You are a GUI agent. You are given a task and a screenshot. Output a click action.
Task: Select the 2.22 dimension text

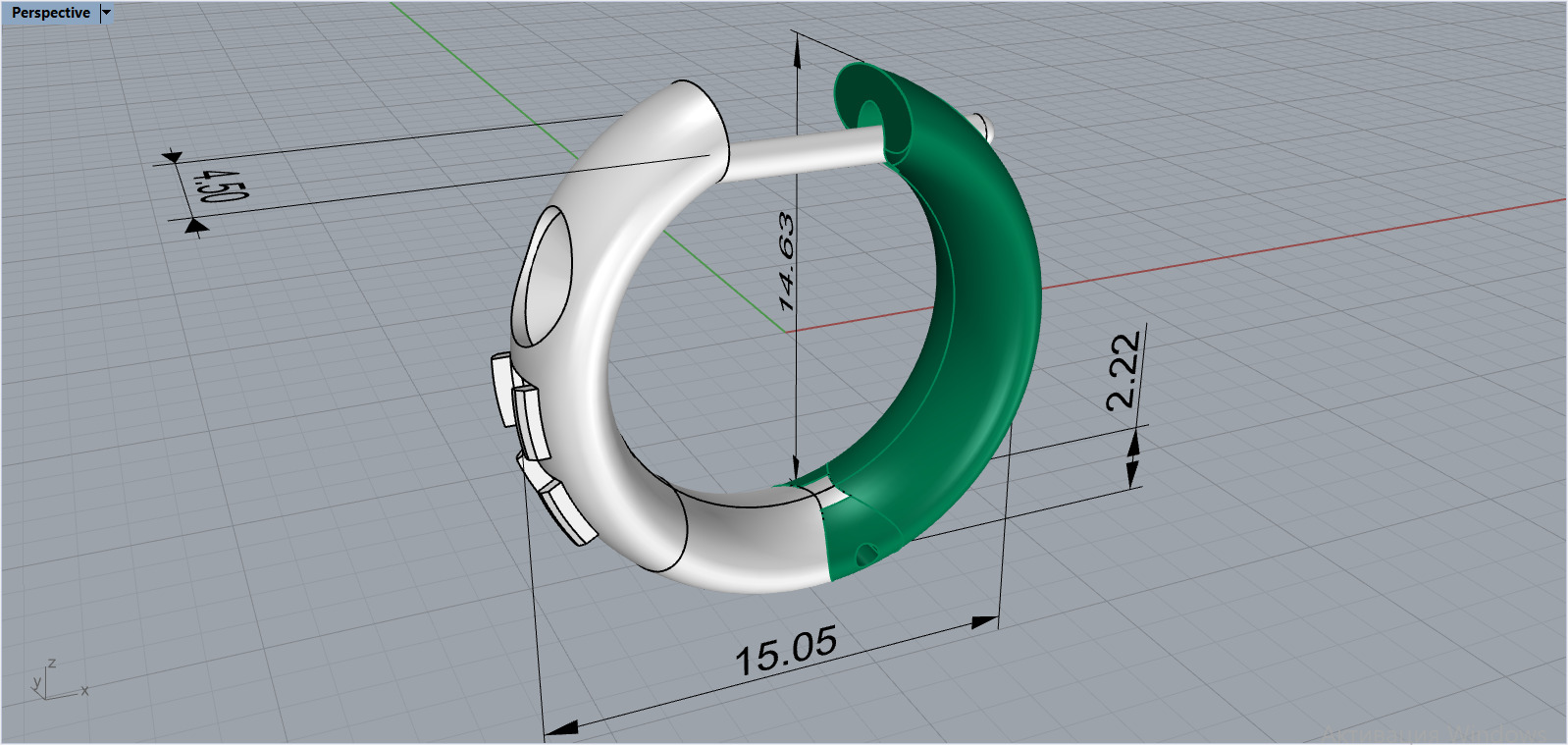(1124, 370)
